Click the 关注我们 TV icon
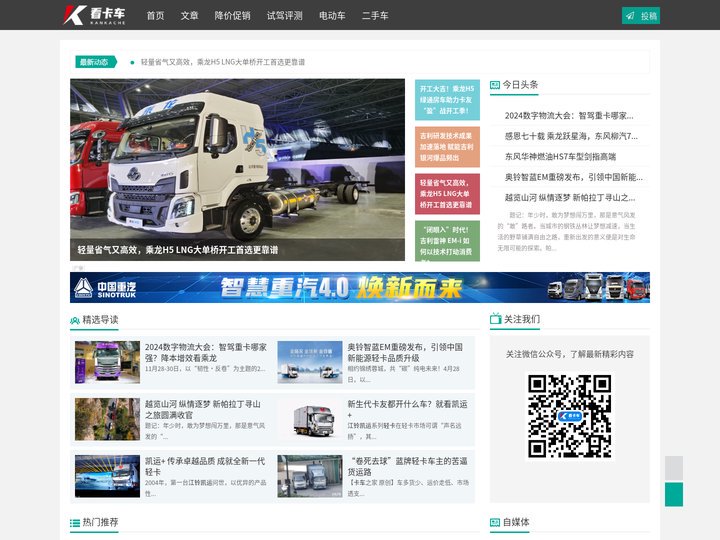The image size is (720, 540). tap(495, 318)
